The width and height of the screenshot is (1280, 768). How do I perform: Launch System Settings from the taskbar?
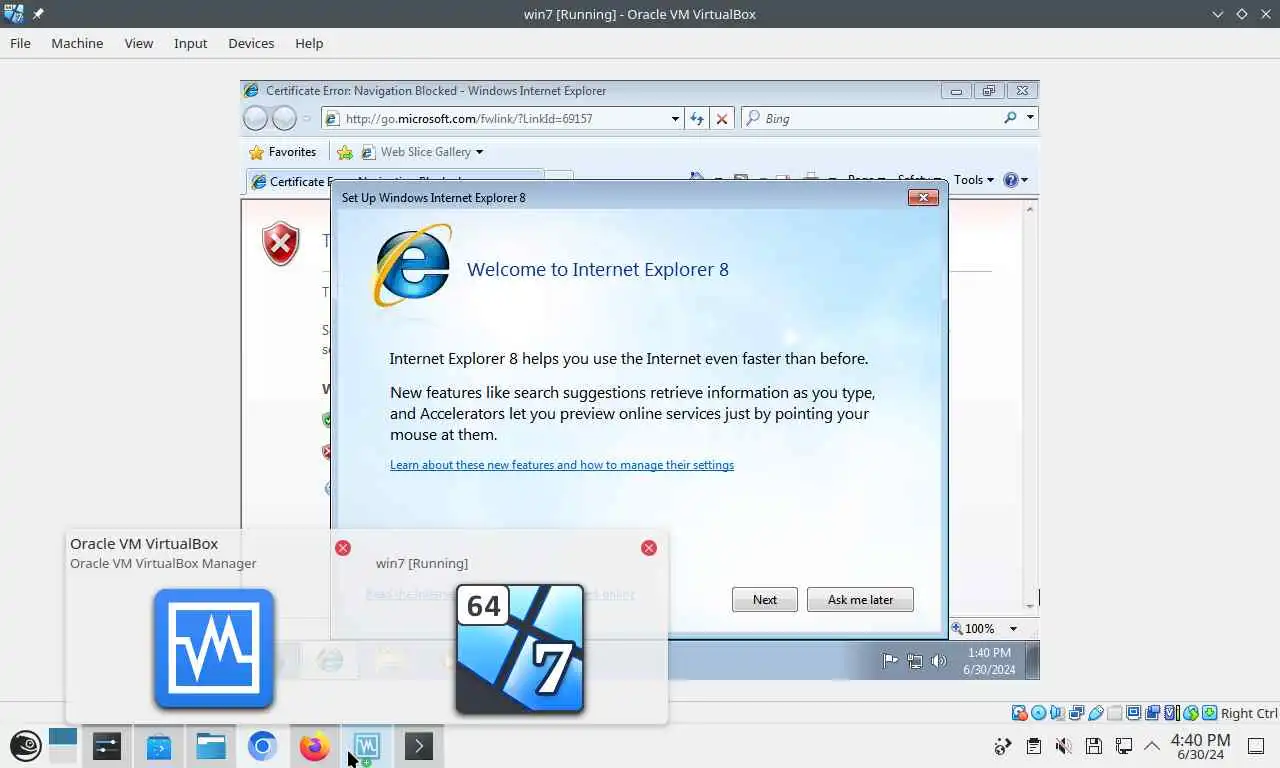click(107, 746)
